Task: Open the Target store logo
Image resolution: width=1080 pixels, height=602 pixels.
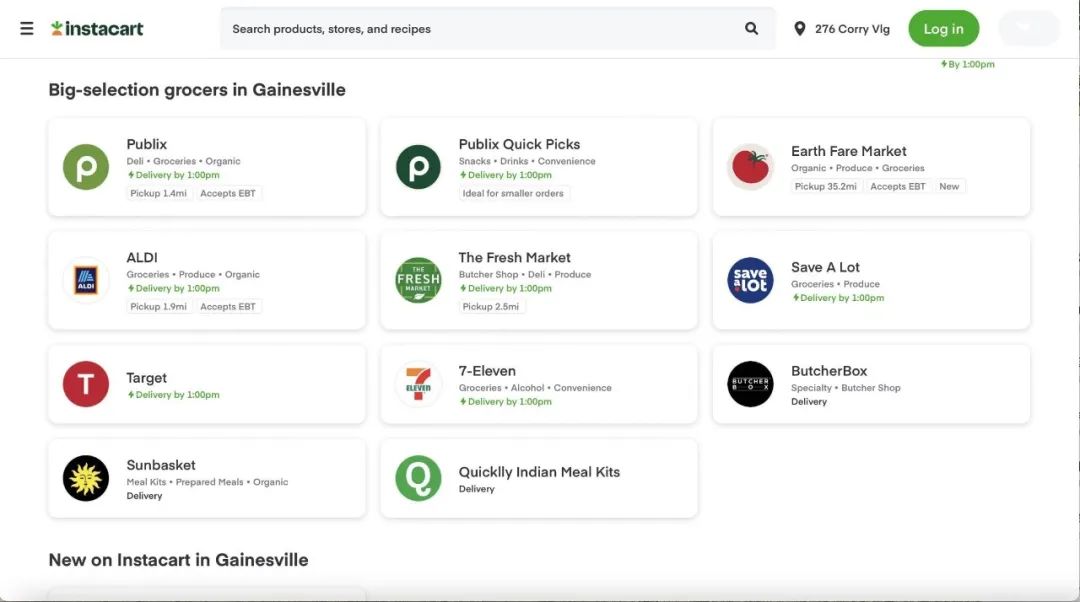Action: click(x=86, y=384)
